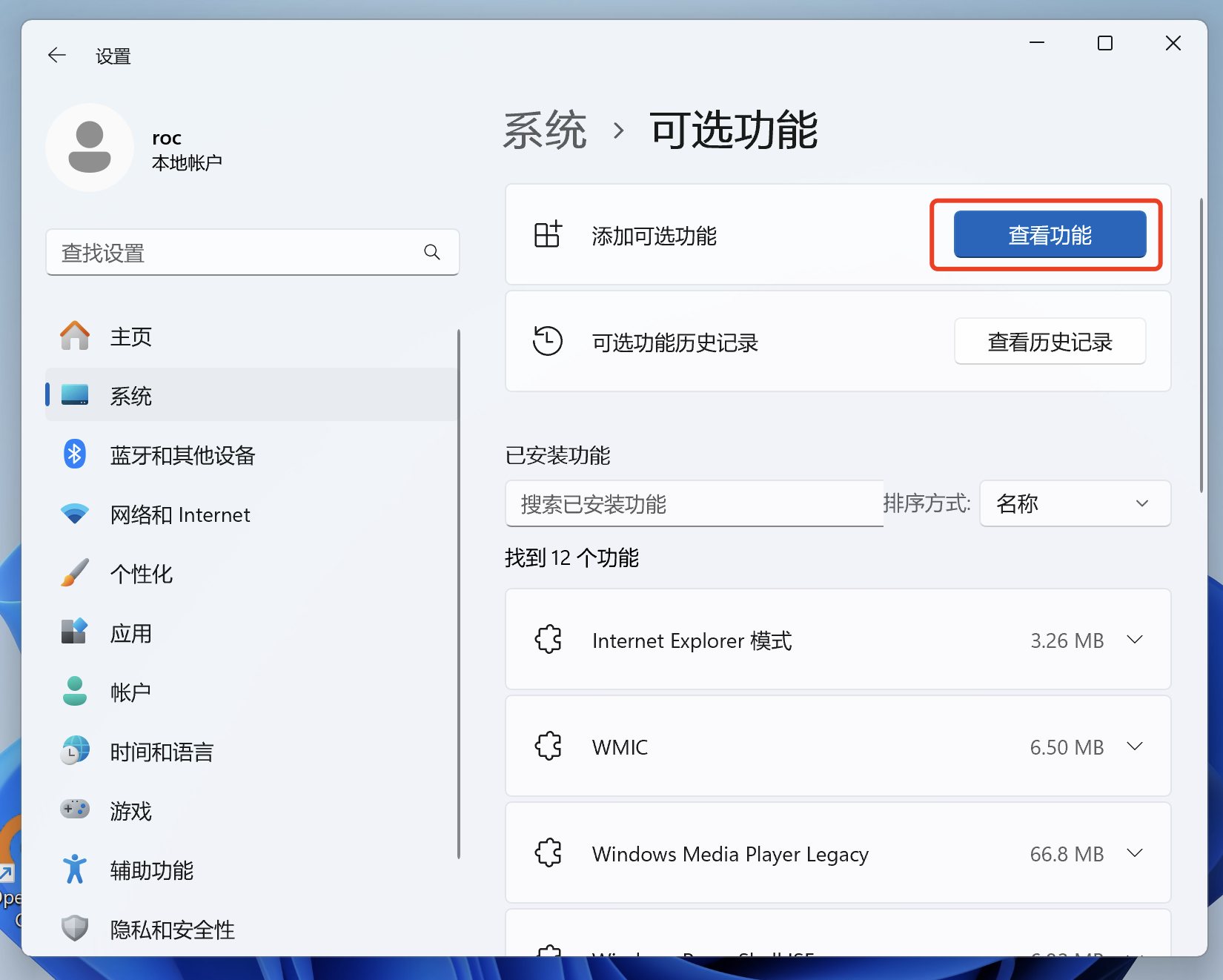Click the main content vertical scrollbar
1223x980 pixels.
pyautogui.click(x=1202, y=345)
